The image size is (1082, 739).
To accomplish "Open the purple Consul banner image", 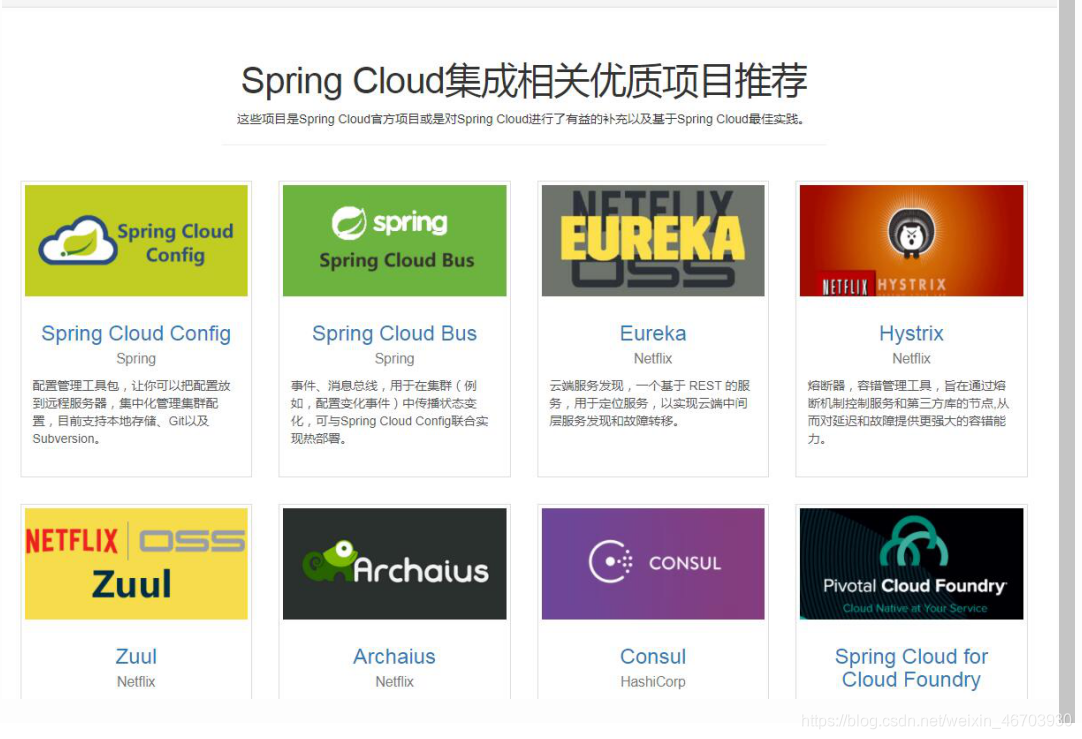I will coord(653,564).
